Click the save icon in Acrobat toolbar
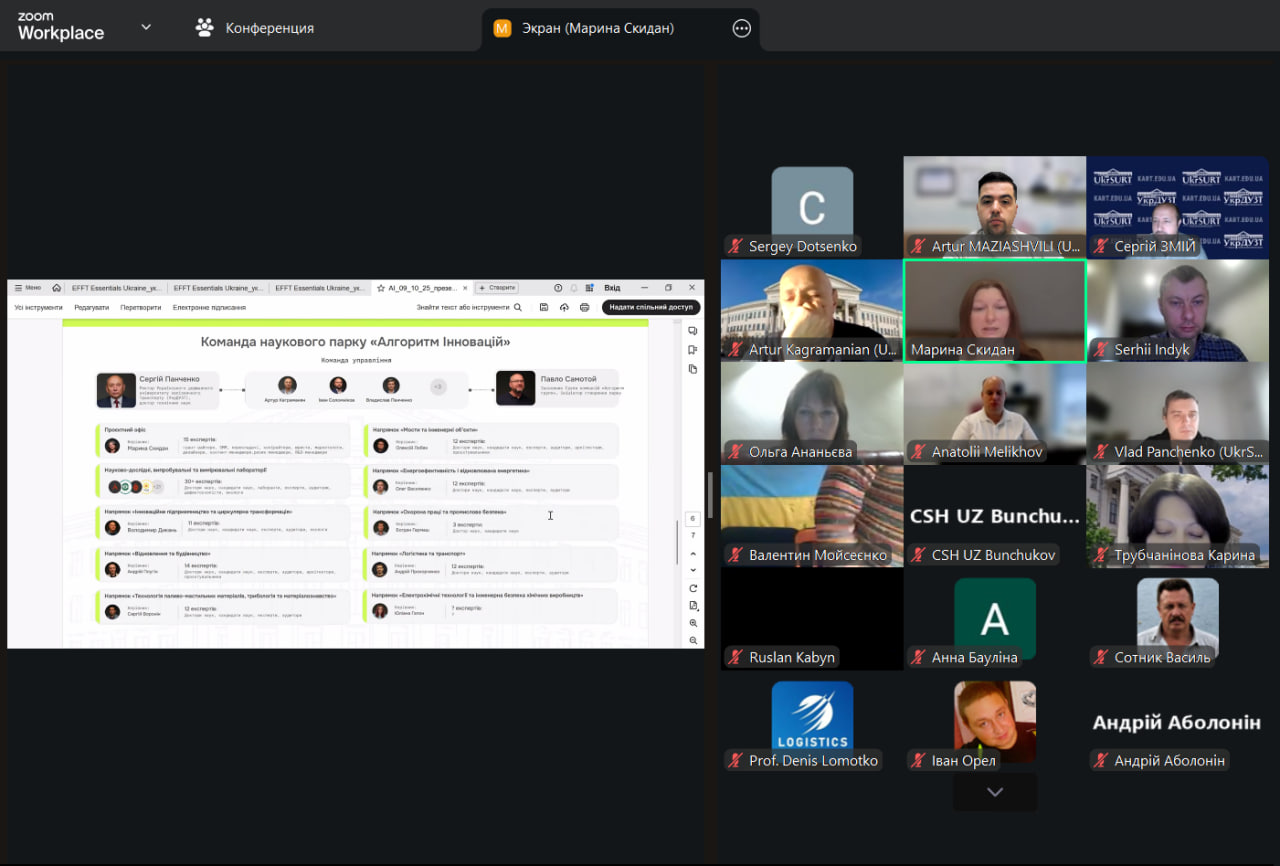 coord(543,307)
